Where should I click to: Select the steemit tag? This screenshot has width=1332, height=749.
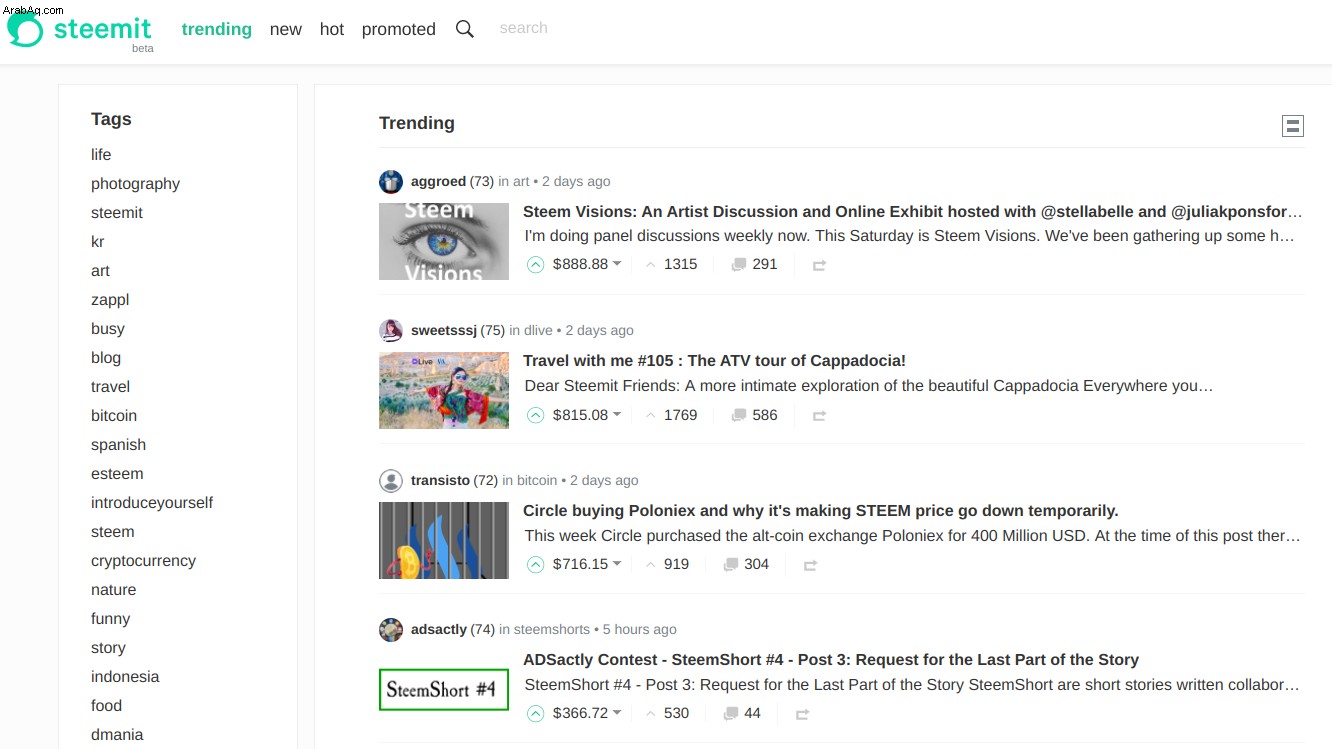[x=117, y=213]
